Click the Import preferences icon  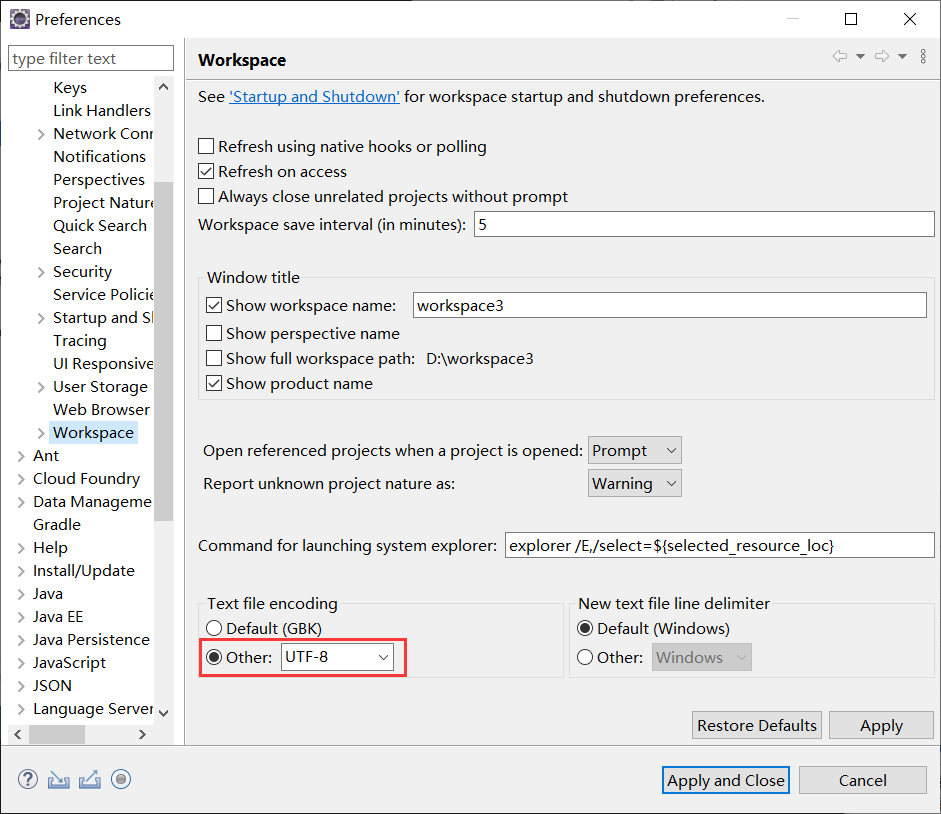(59, 779)
